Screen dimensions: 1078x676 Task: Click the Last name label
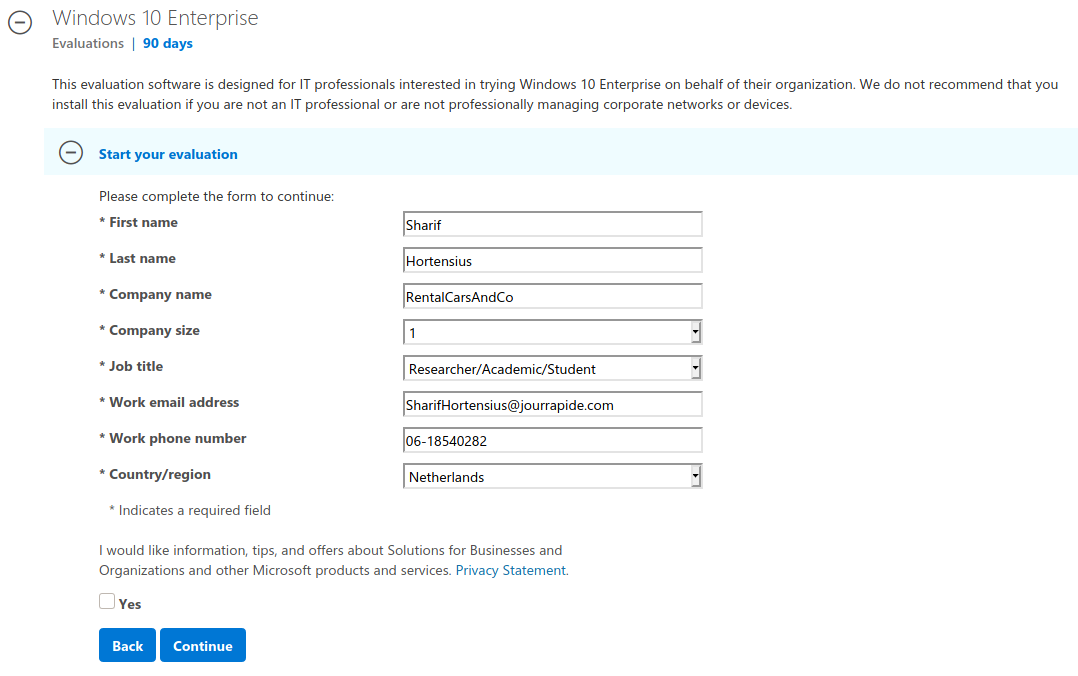pos(138,259)
